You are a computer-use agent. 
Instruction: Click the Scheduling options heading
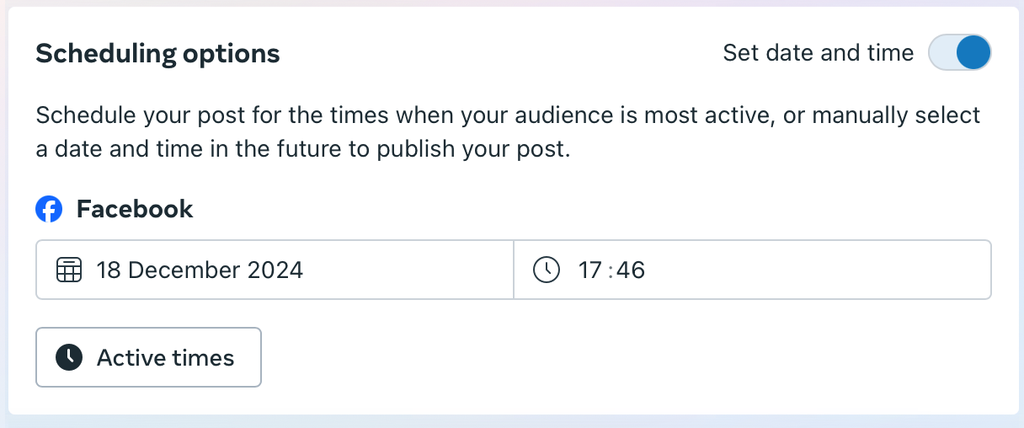[x=158, y=53]
